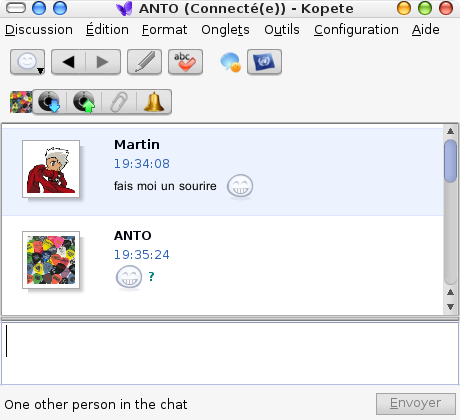Screen dimensions: 460x420
Task: Click the message text 'fais moi un sourire'
Action: 165,186
